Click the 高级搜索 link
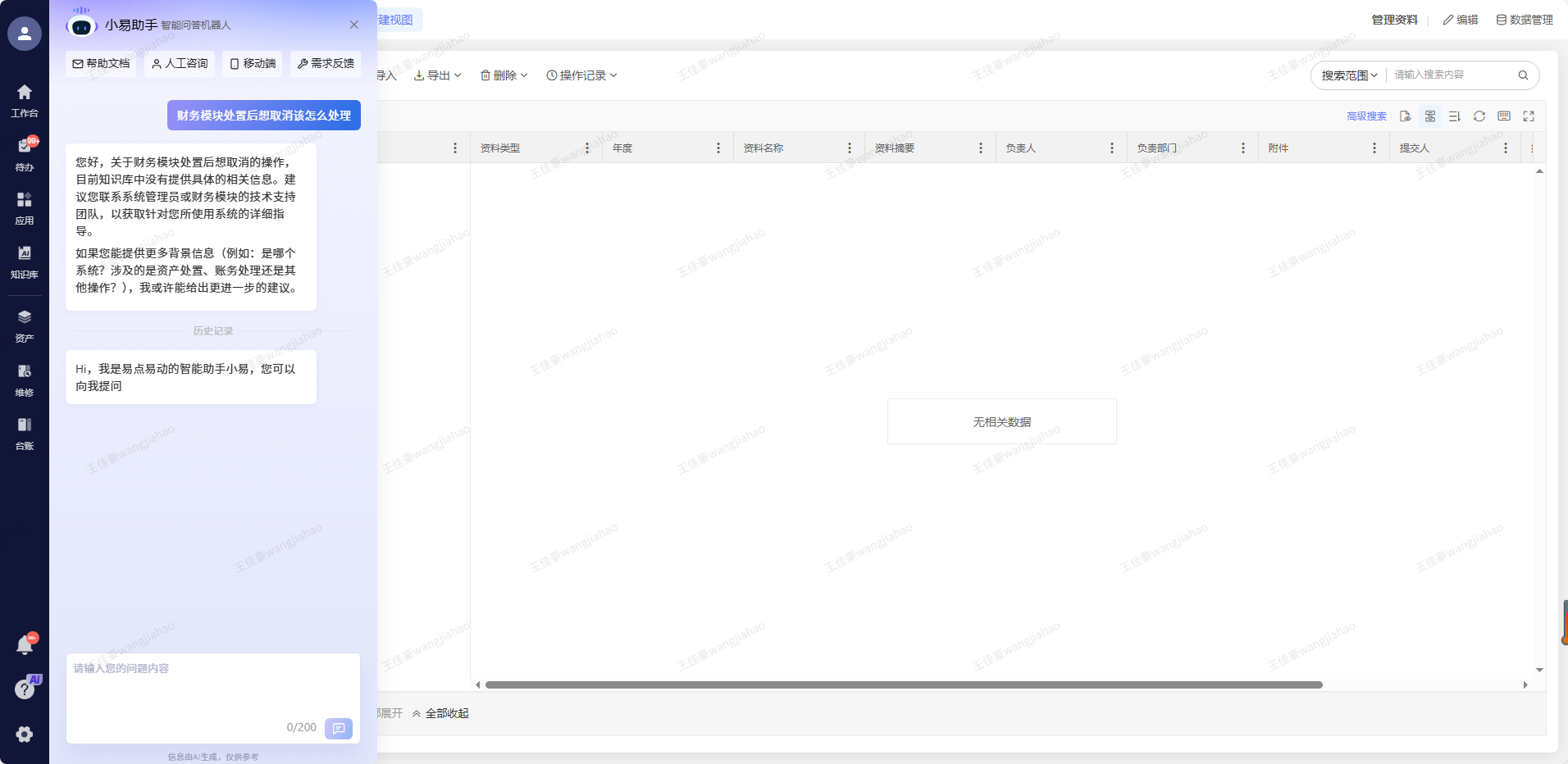This screenshot has height=764, width=1568. coord(1366,116)
